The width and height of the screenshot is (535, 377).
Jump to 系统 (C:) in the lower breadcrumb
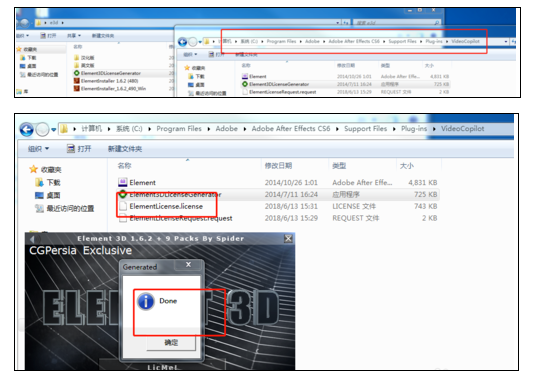(x=129, y=129)
